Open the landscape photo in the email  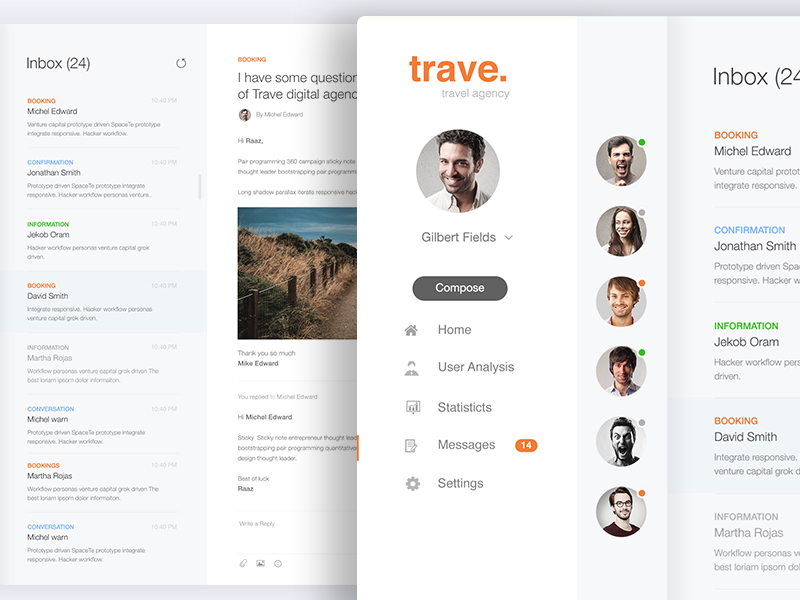coord(297,273)
